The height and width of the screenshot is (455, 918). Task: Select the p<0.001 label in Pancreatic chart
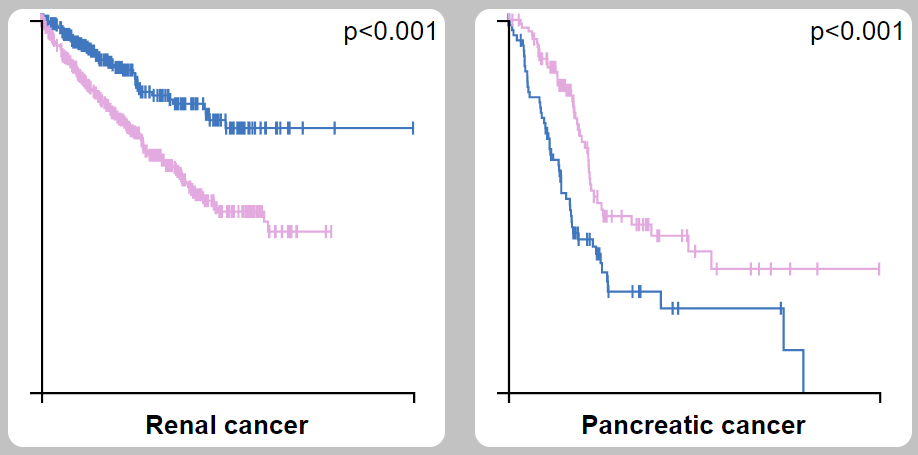[x=857, y=32]
